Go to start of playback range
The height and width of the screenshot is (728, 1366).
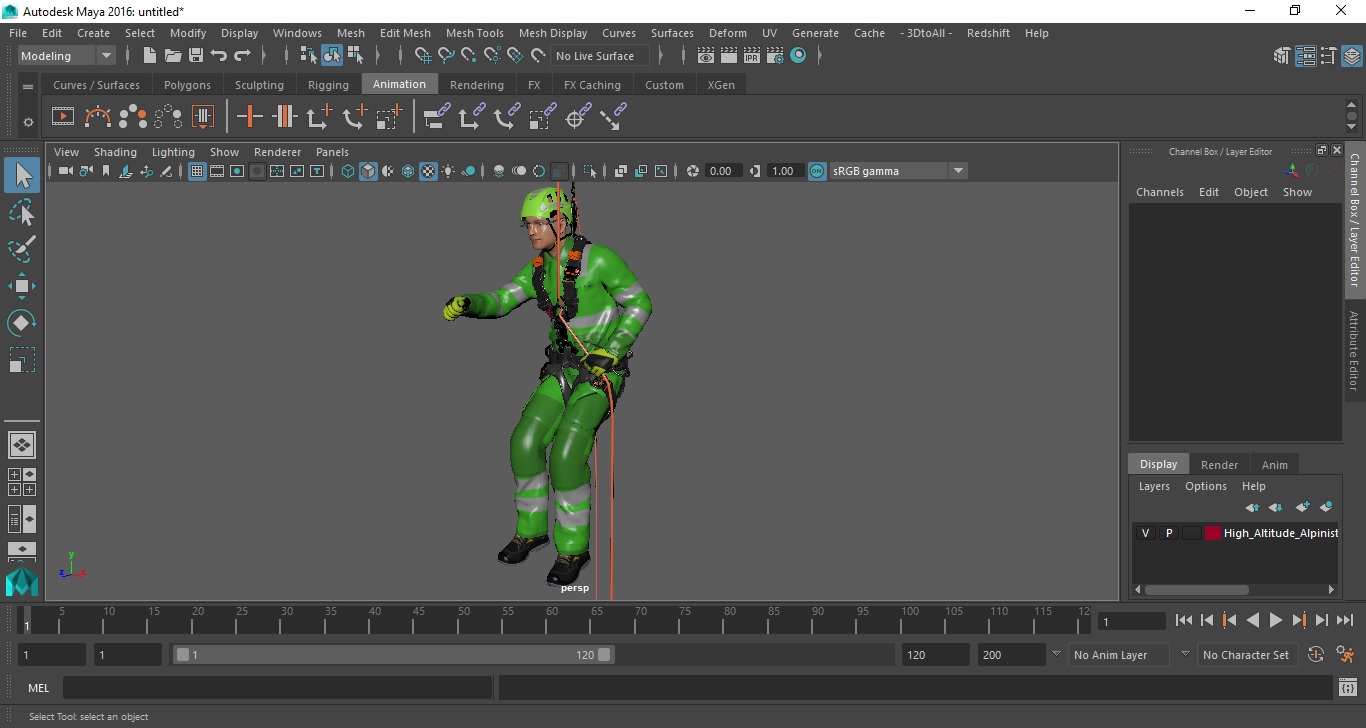[x=1184, y=620]
